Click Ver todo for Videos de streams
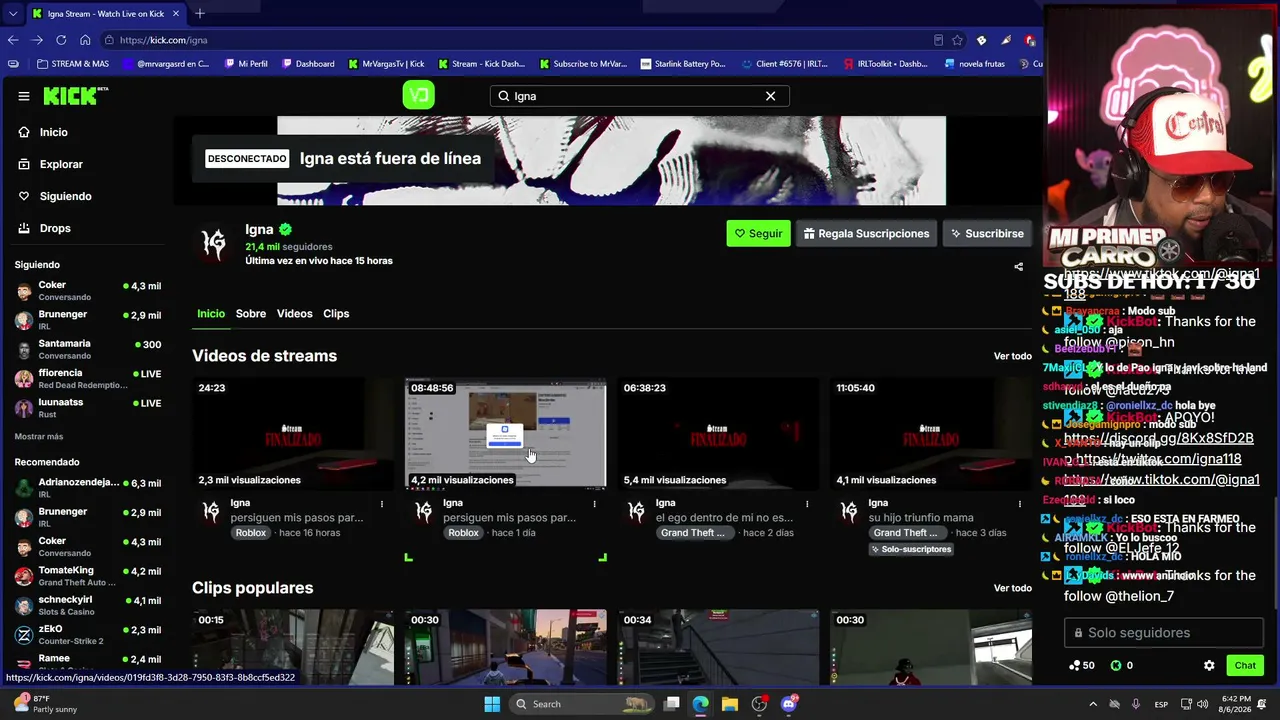The width and height of the screenshot is (1280, 720). pos(1012,356)
